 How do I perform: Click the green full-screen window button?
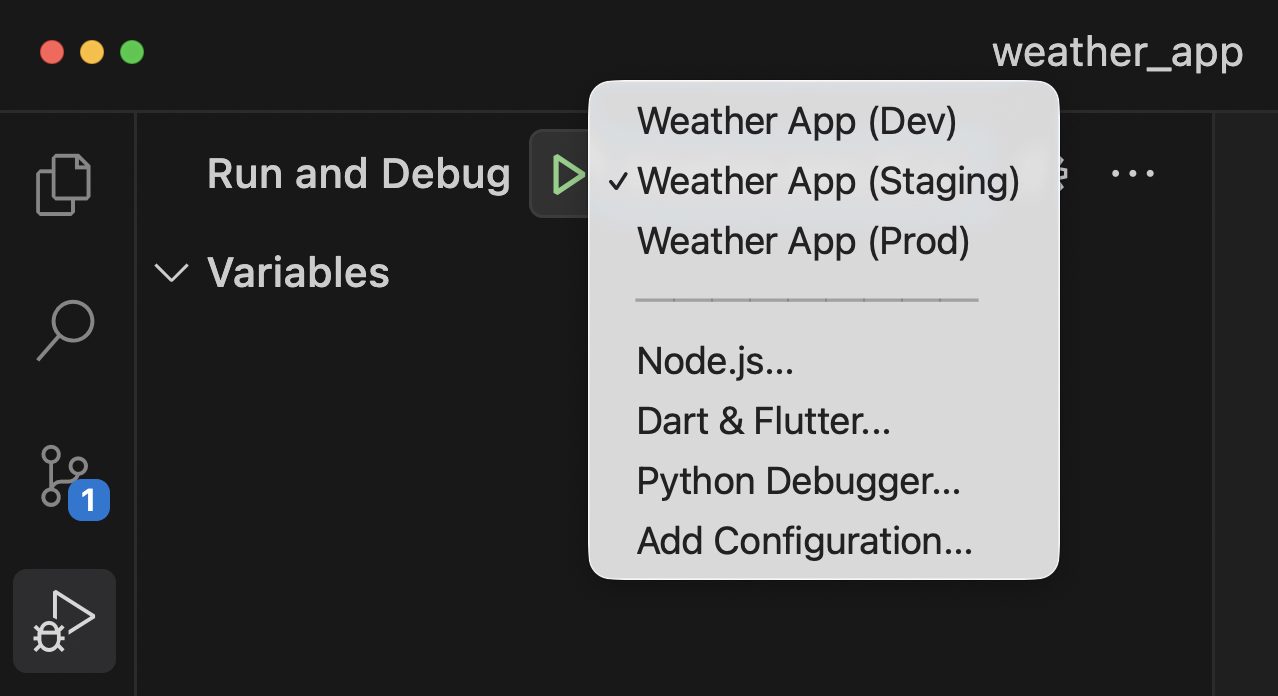132,52
